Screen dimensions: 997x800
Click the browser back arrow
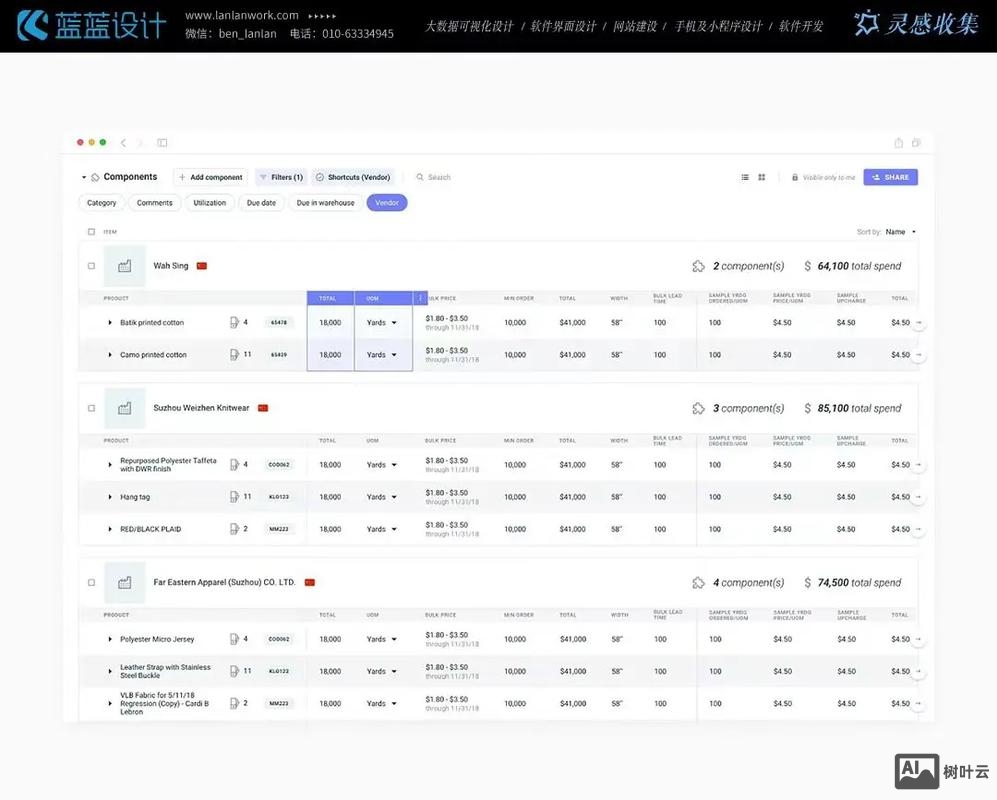point(123,143)
